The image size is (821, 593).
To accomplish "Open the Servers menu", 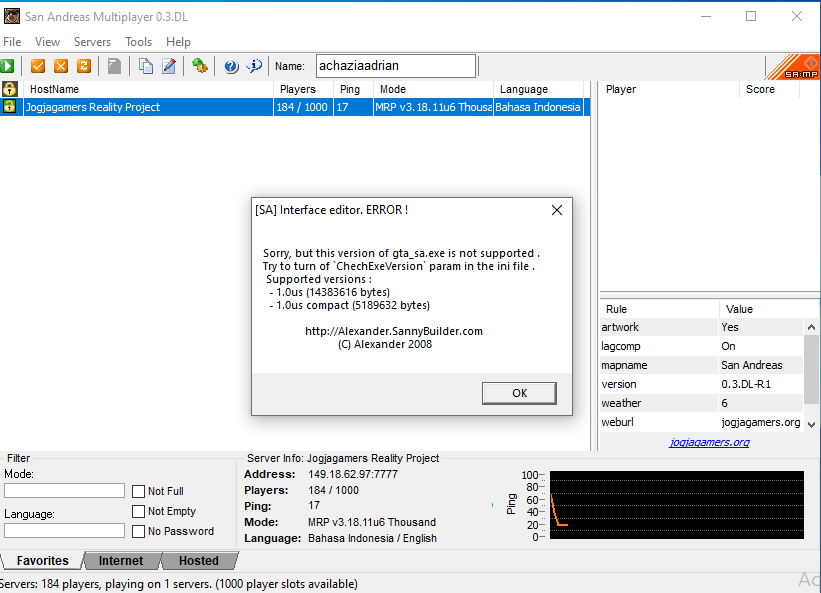I will (x=92, y=42).
